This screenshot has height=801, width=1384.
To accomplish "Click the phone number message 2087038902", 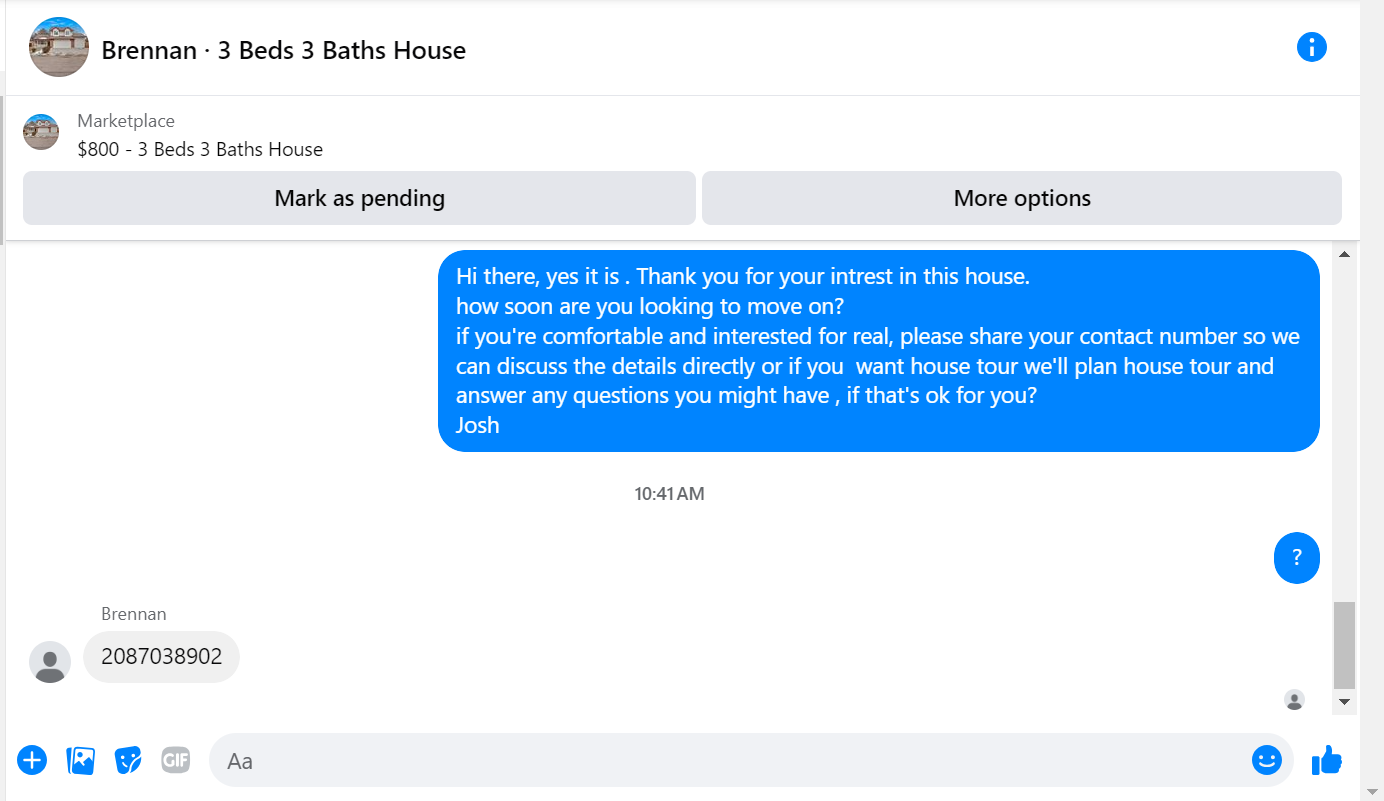I will click(x=161, y=657).
